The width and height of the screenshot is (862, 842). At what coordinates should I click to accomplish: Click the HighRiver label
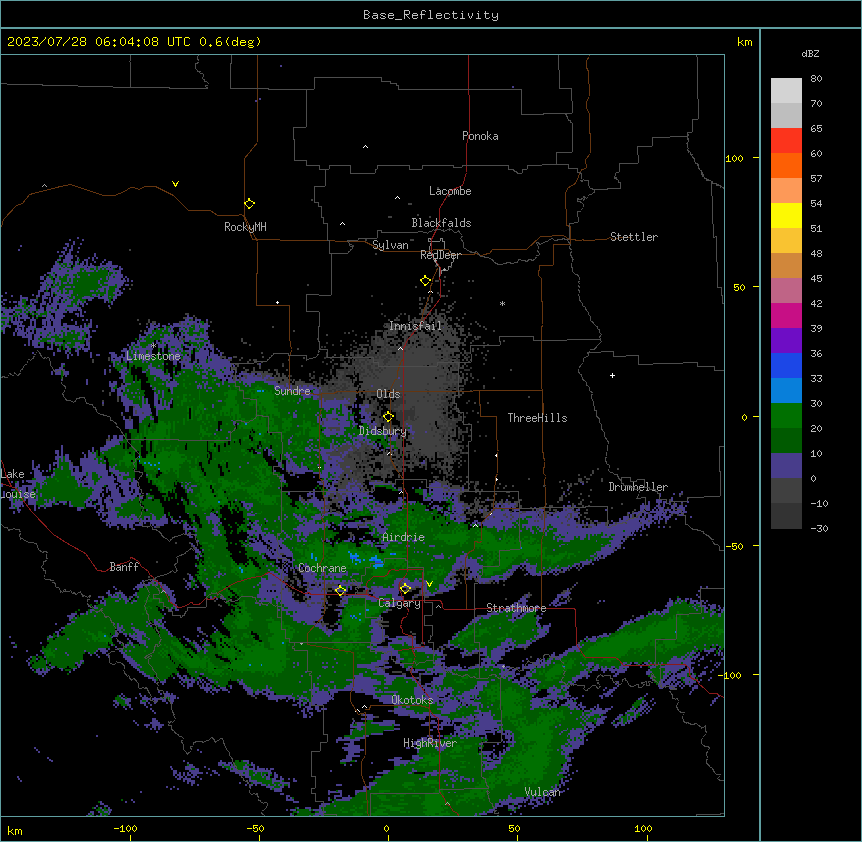tap(430, 743)
